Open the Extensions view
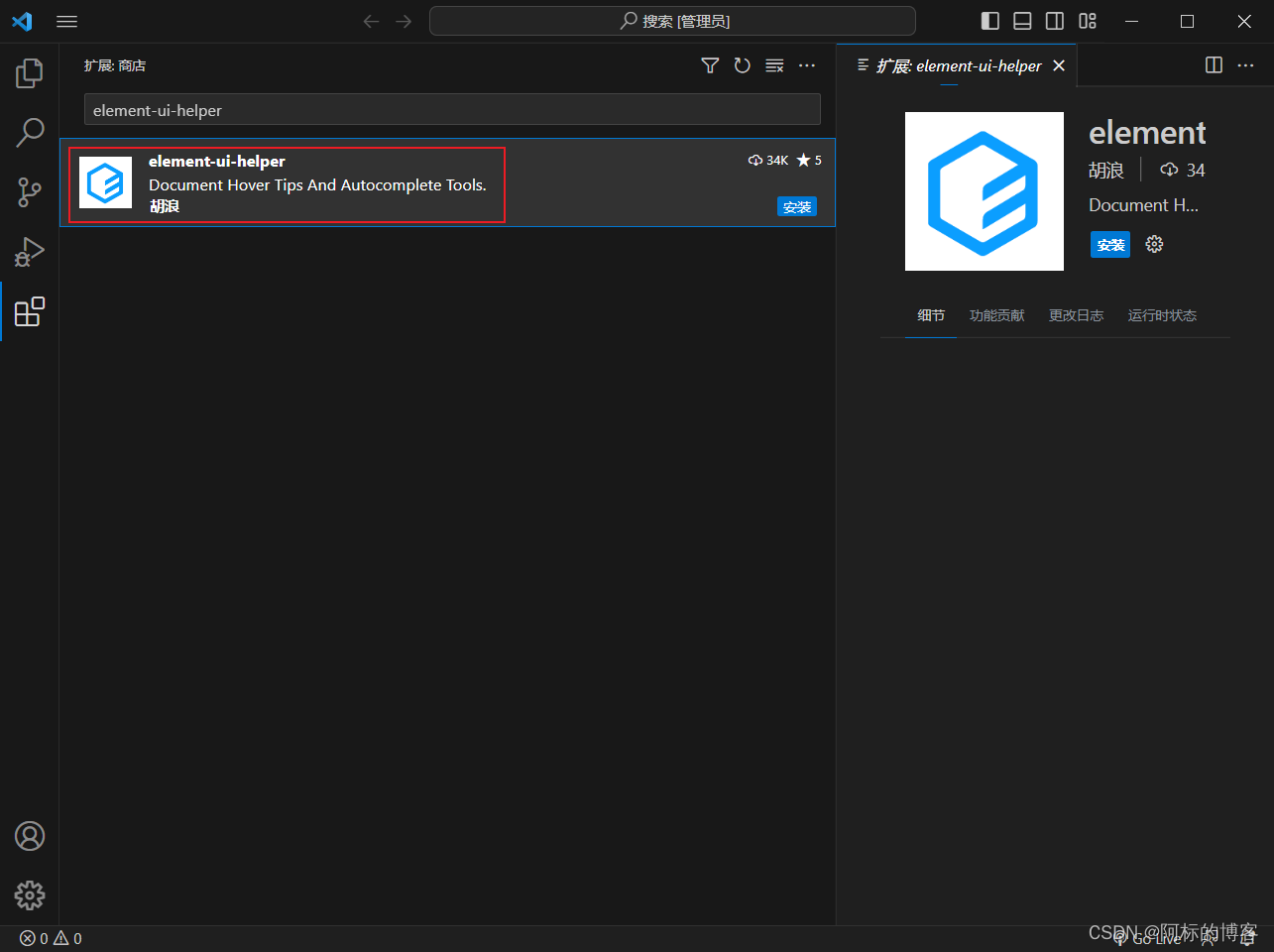The width and height of the screenshot is (1274, 952). [x=29, y=311]
